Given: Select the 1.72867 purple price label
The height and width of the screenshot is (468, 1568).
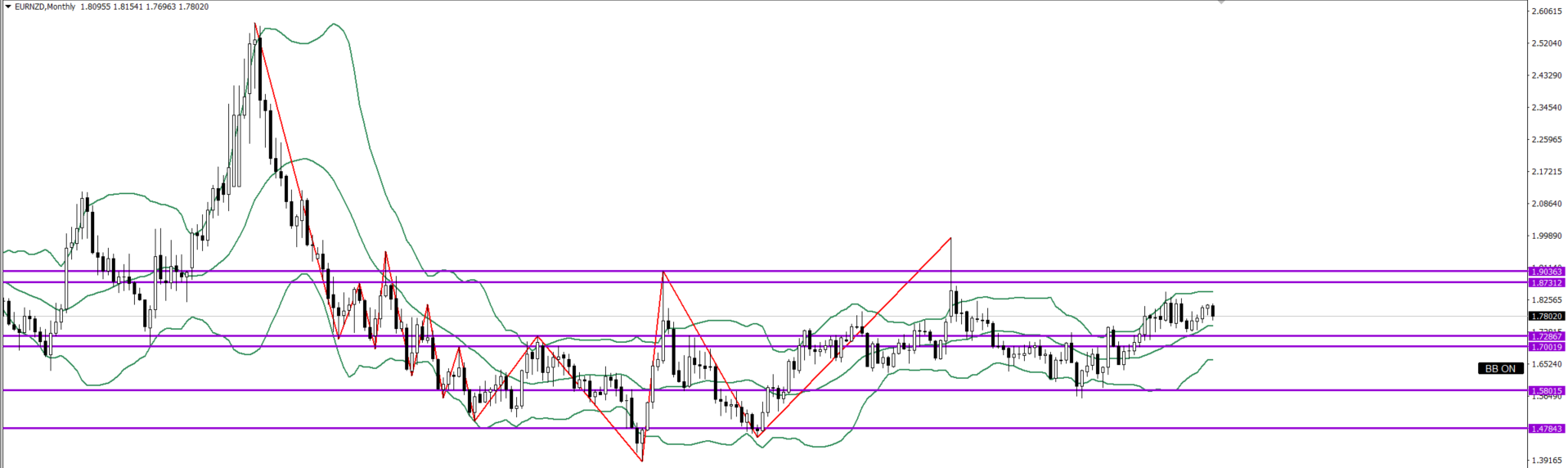Looking at the screenshot, I should [x=1546, y=336].
